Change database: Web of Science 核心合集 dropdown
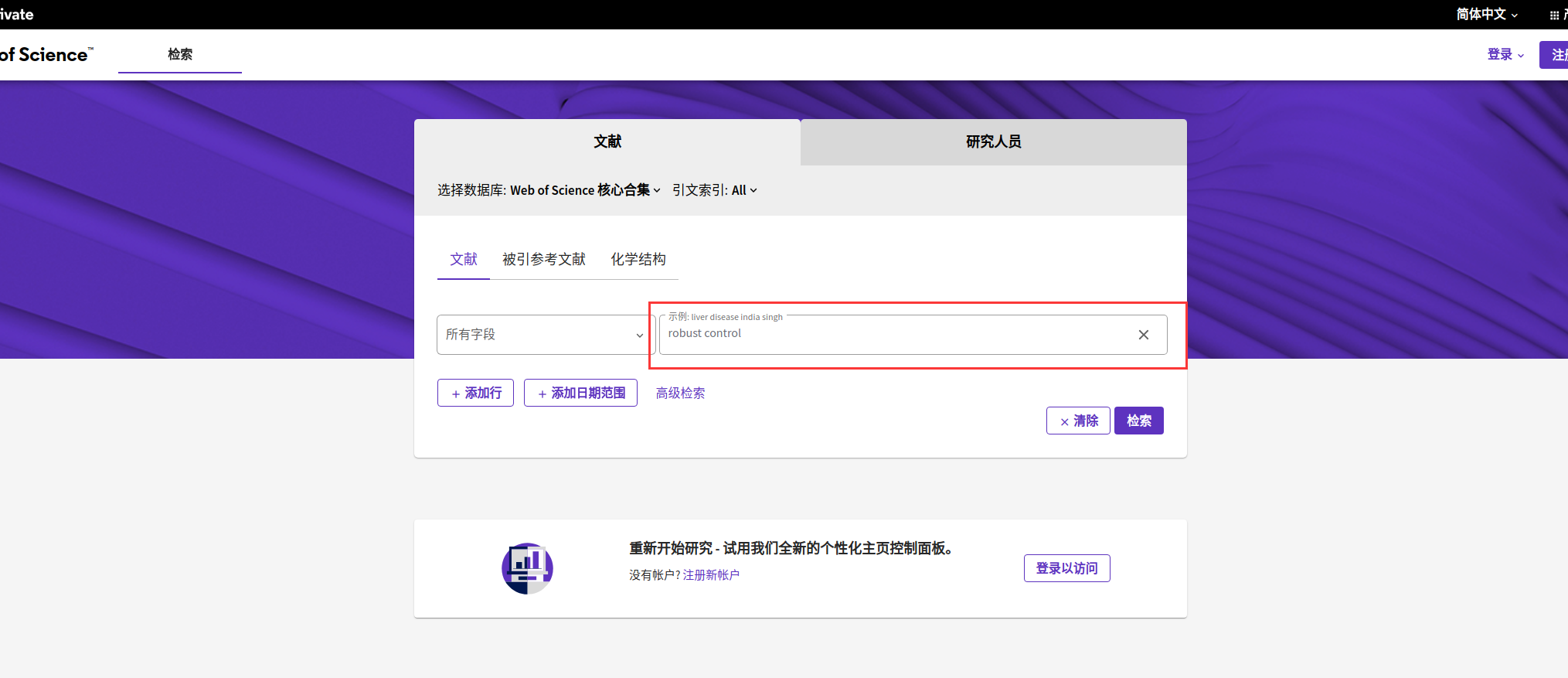Screen dimensions: 1568x678 coord(585,190)
